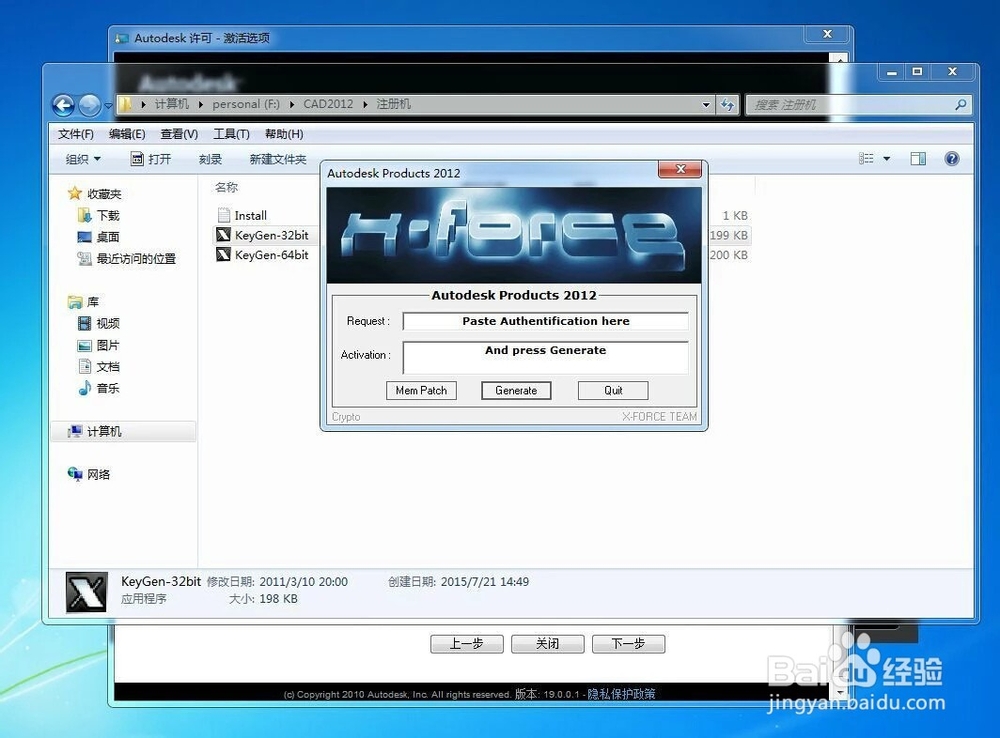Select 文档 library in sidebar
The width and height of the screenshot is (1000, 738).
click(x=108, y=367)
